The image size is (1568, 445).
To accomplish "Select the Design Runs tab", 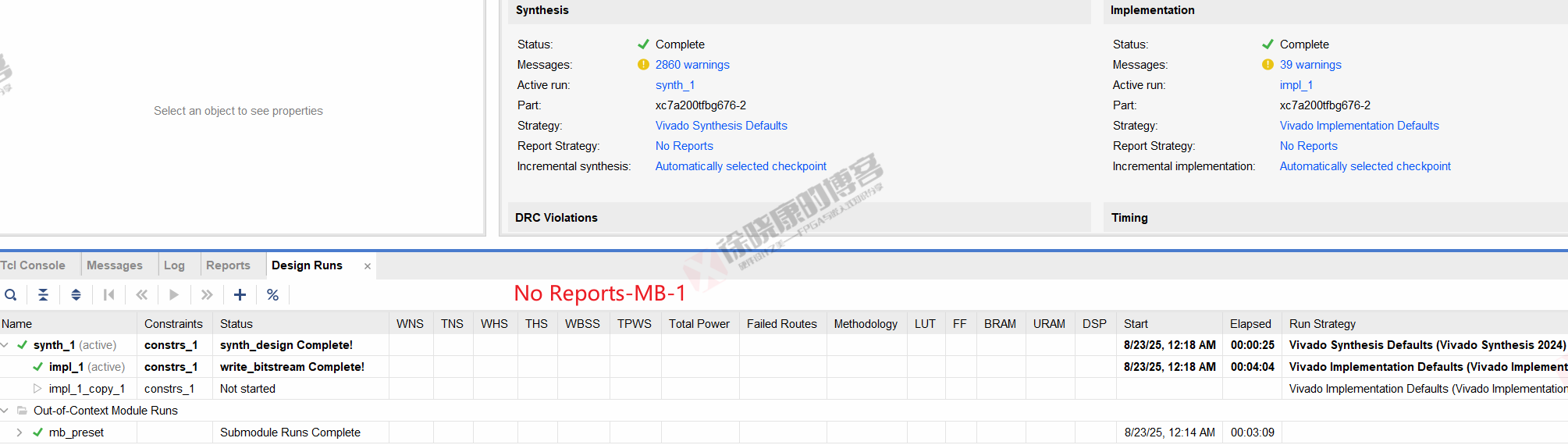I will click(307, 265).
